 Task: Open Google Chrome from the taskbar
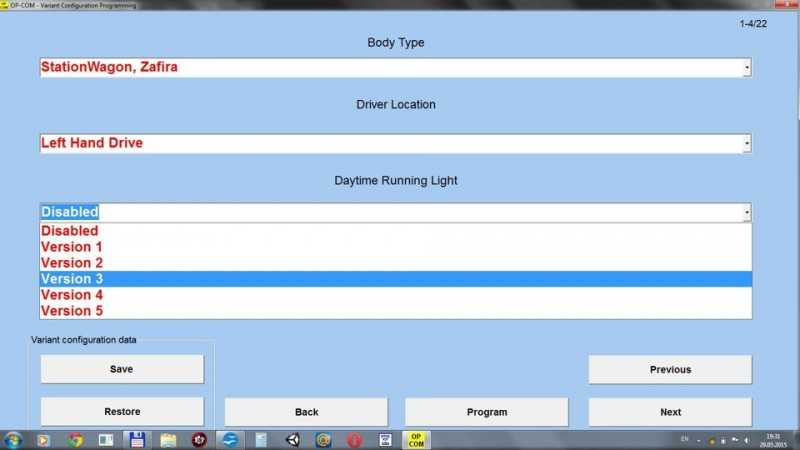[75, 440]
